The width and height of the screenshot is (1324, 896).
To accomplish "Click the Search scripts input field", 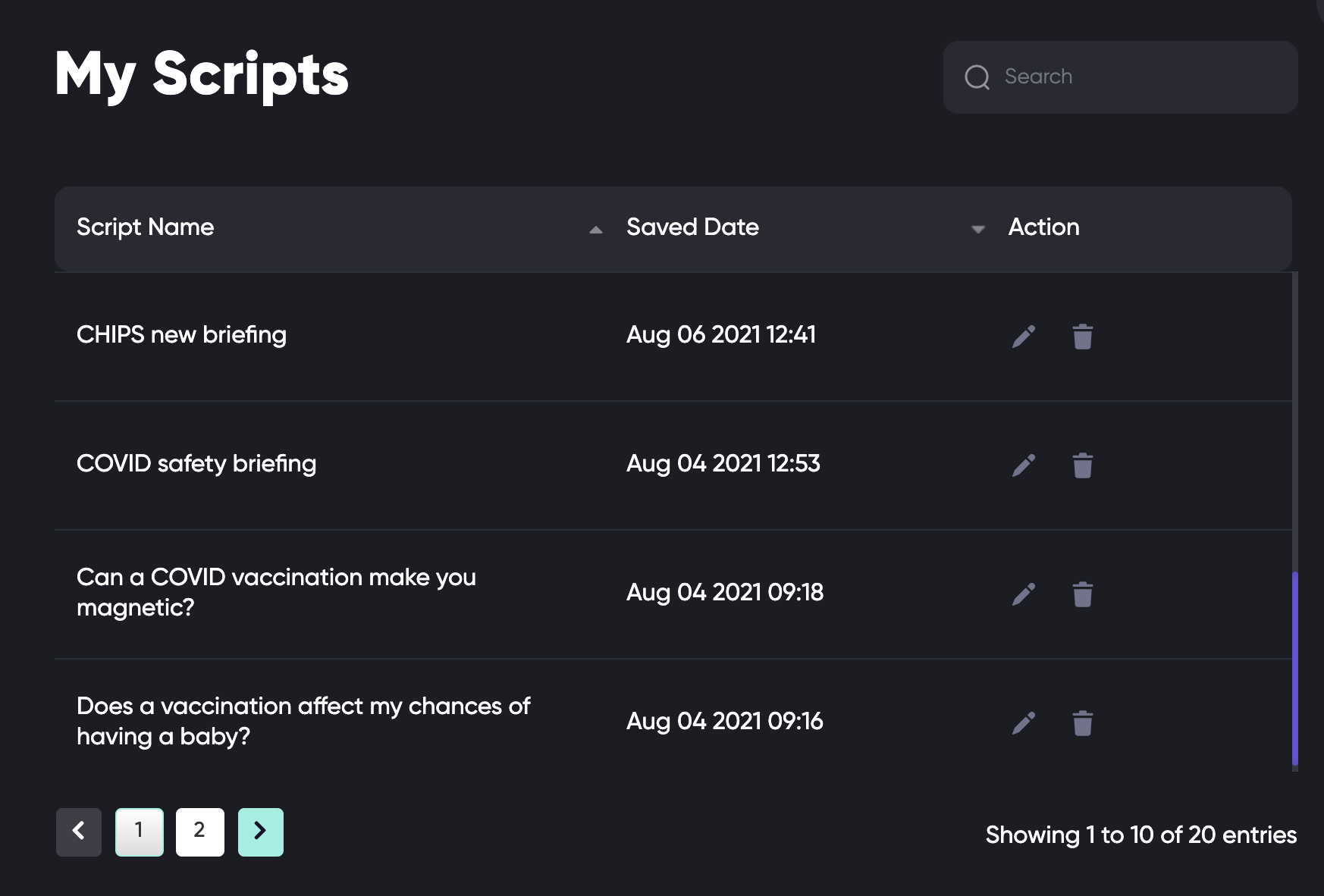I will click(x=1137, y=77).
